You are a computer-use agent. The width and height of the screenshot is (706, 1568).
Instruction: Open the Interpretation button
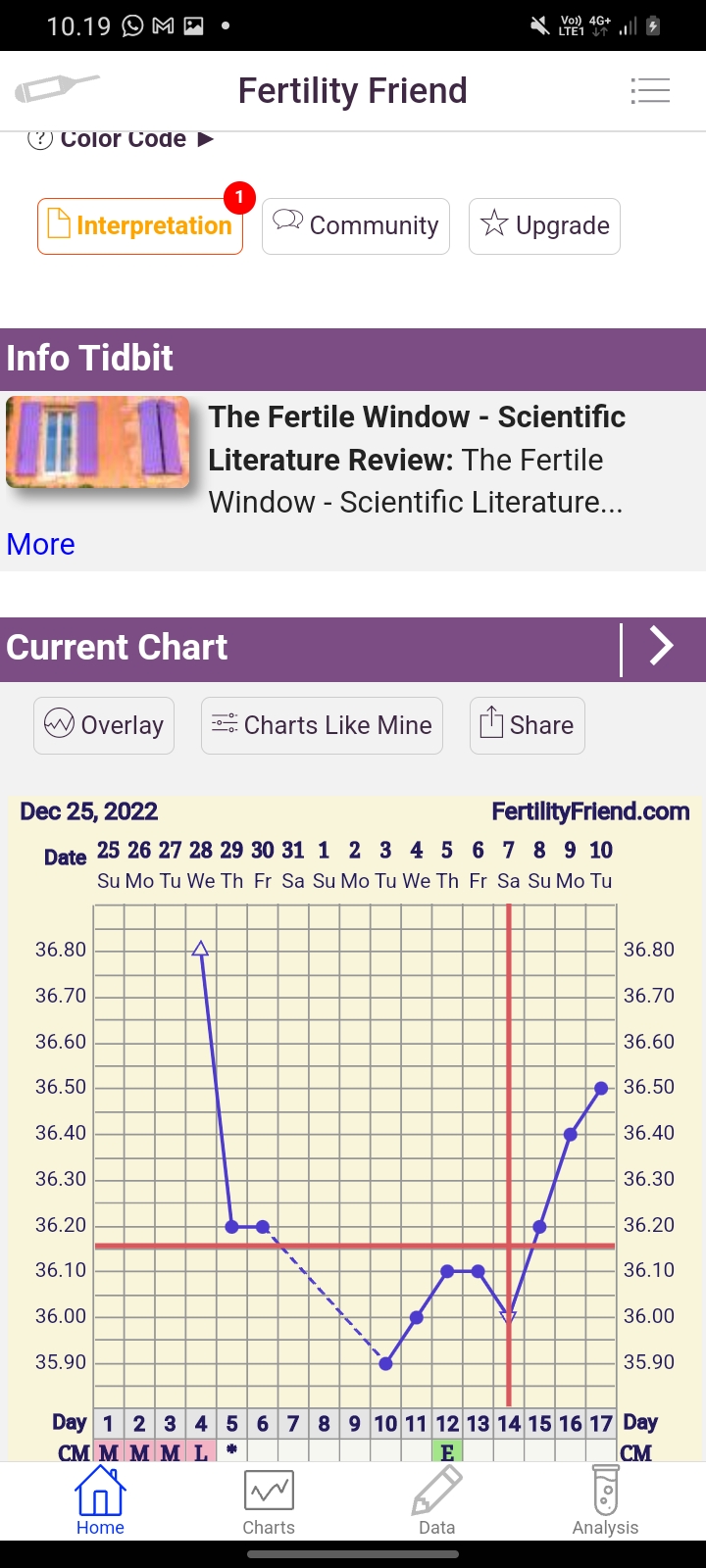coord(140,226)
